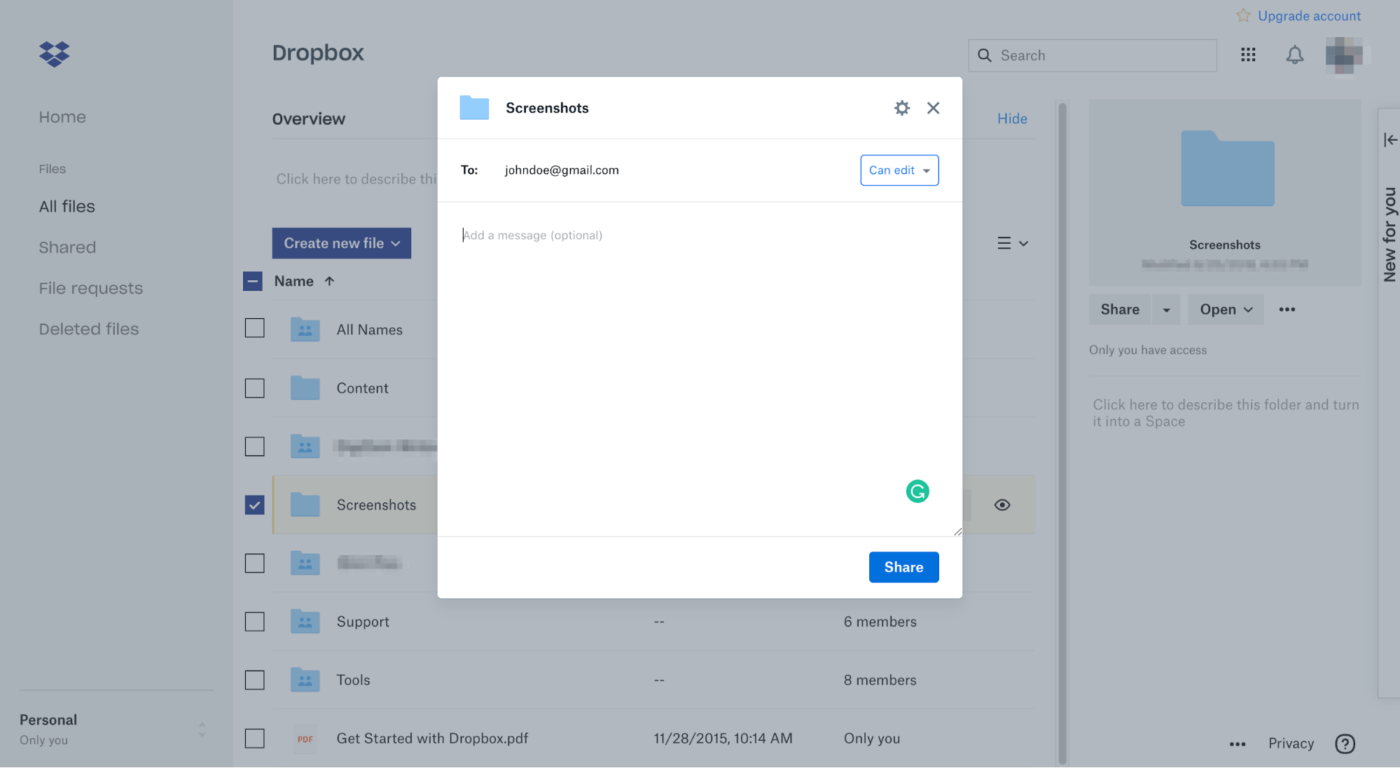Viewport: 1400px width, 768px height.
Task: Click the Share button in the dialog
Action: 903,567
